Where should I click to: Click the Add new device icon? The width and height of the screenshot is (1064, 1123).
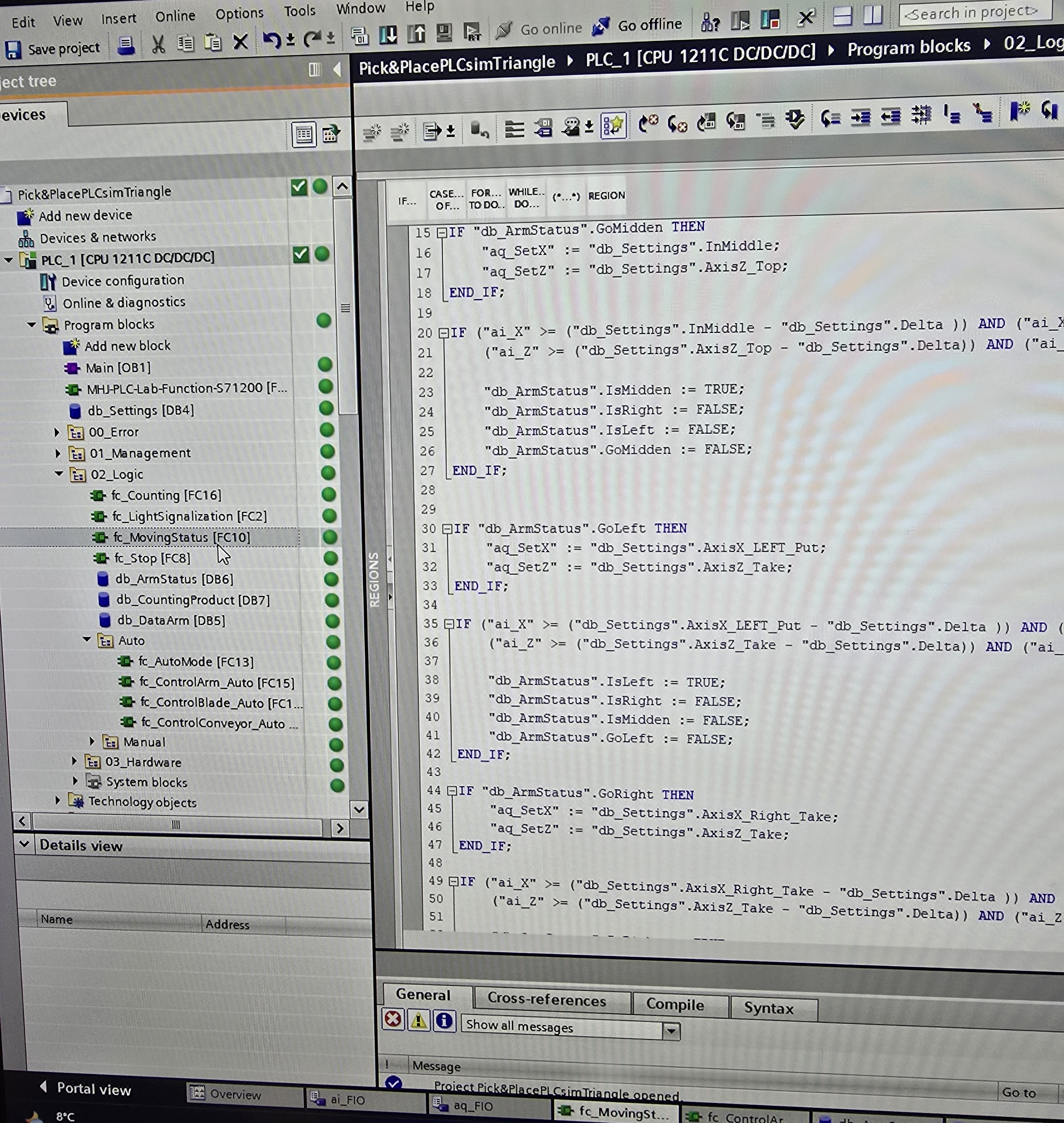[25, 217]
